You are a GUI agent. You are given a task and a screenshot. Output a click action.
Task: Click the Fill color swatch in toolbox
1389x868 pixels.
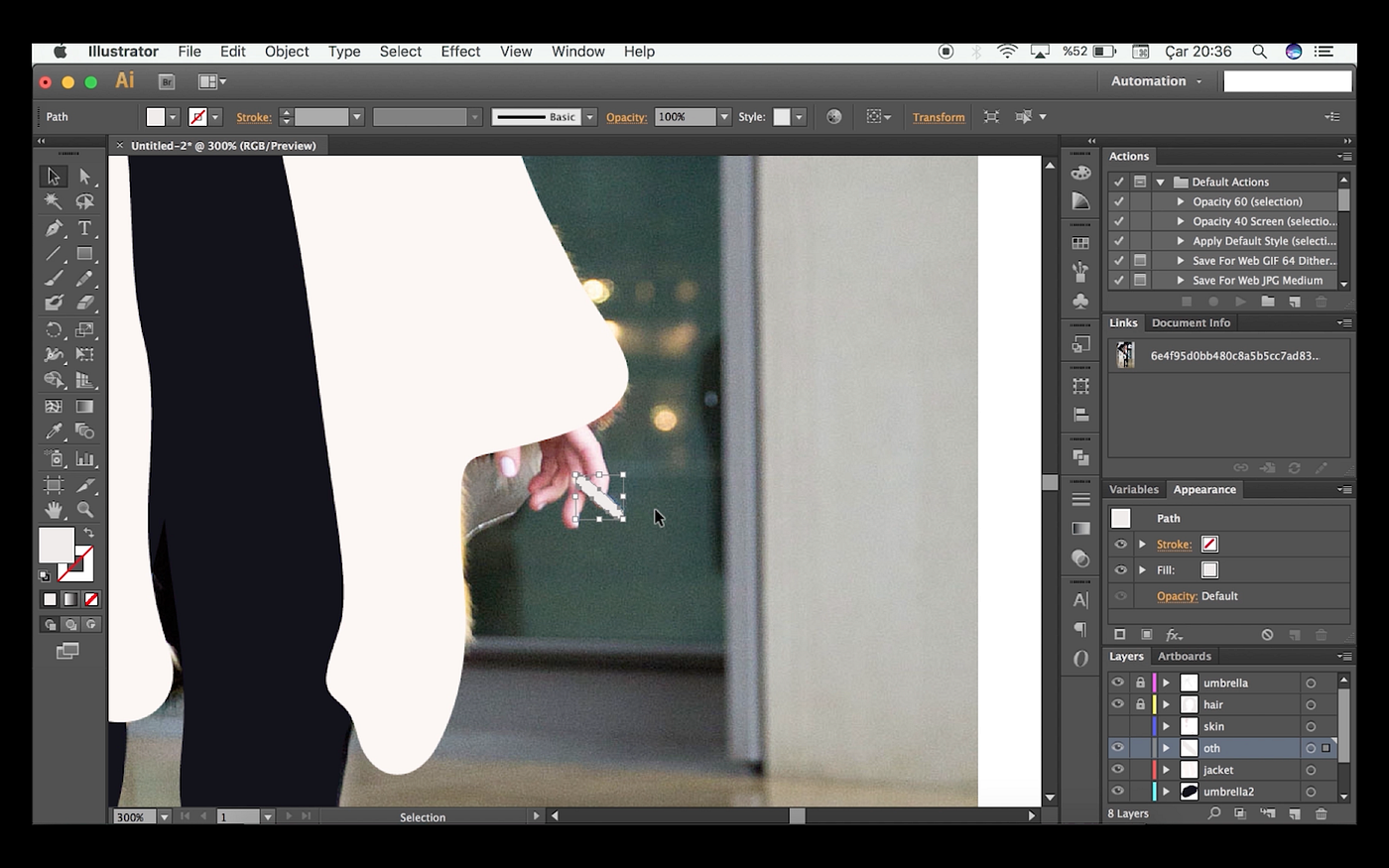point(56,545)
